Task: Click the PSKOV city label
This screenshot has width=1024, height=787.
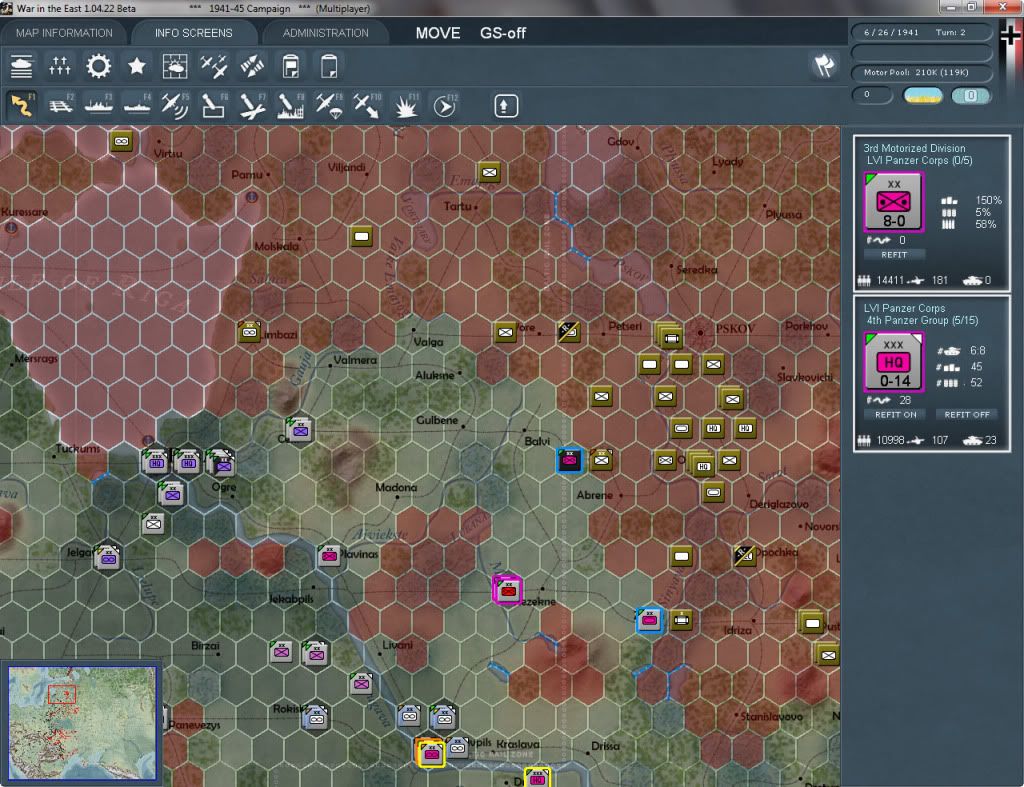Action: 735,329
